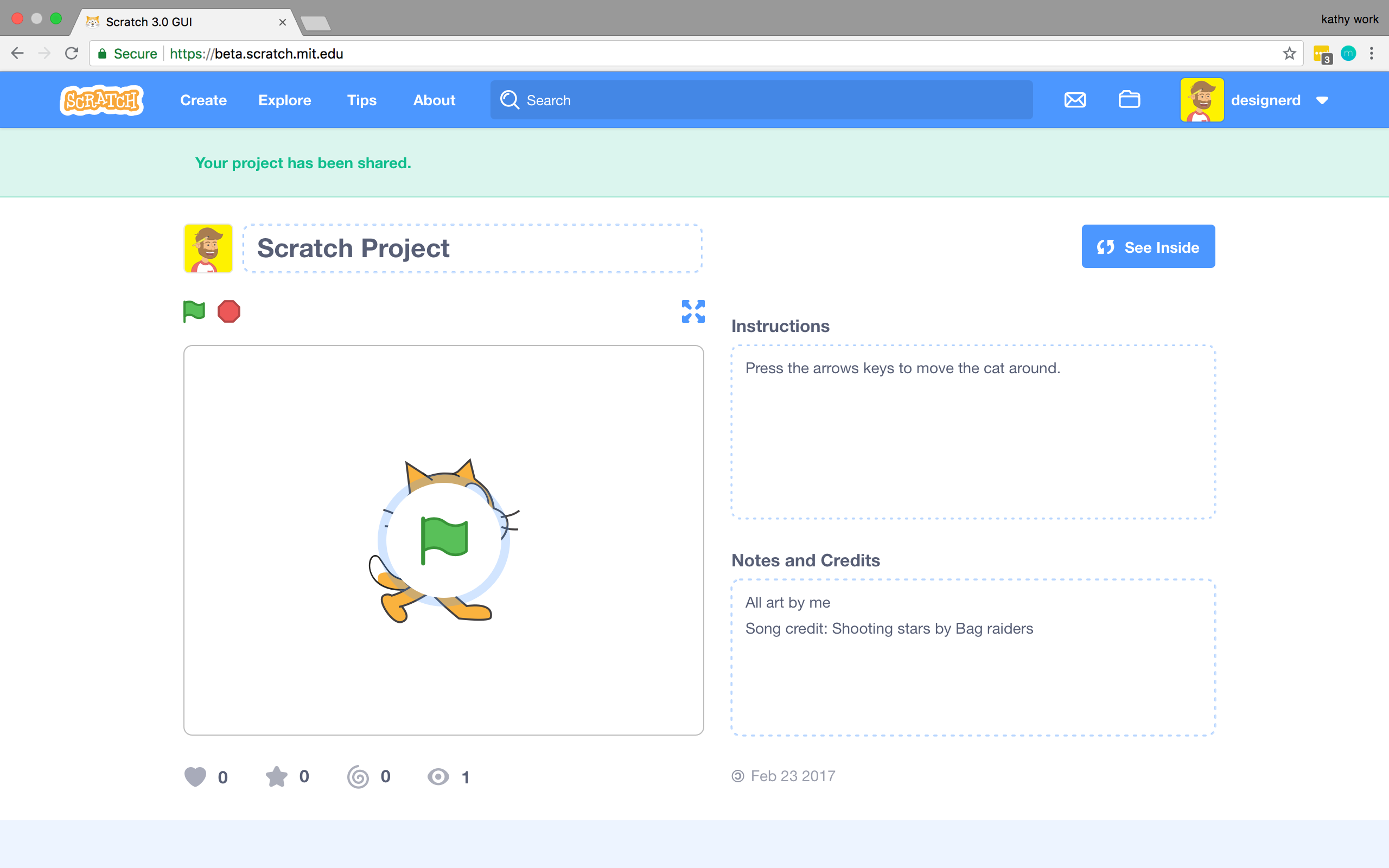Screen dimensions: 1389x868
Task: Click the See Inside button
Action: pos(1148,246)
